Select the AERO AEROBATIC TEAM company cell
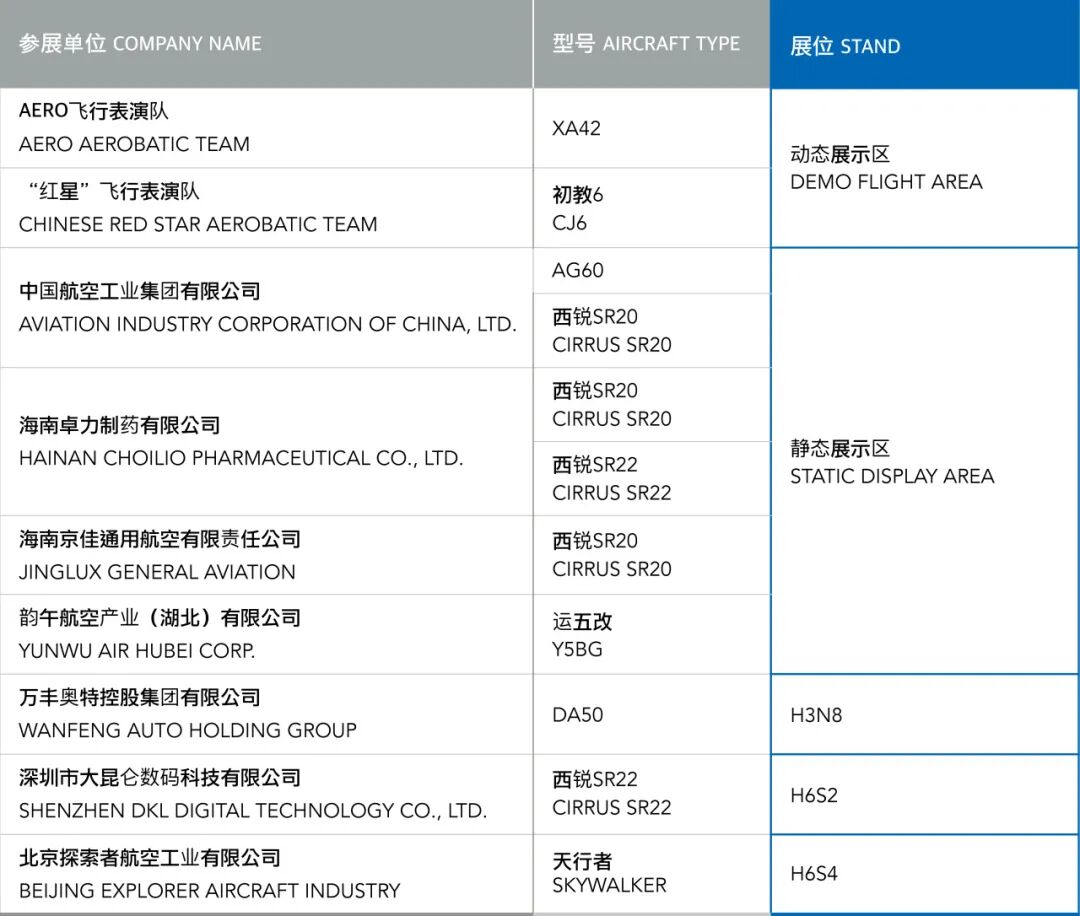 266,128
